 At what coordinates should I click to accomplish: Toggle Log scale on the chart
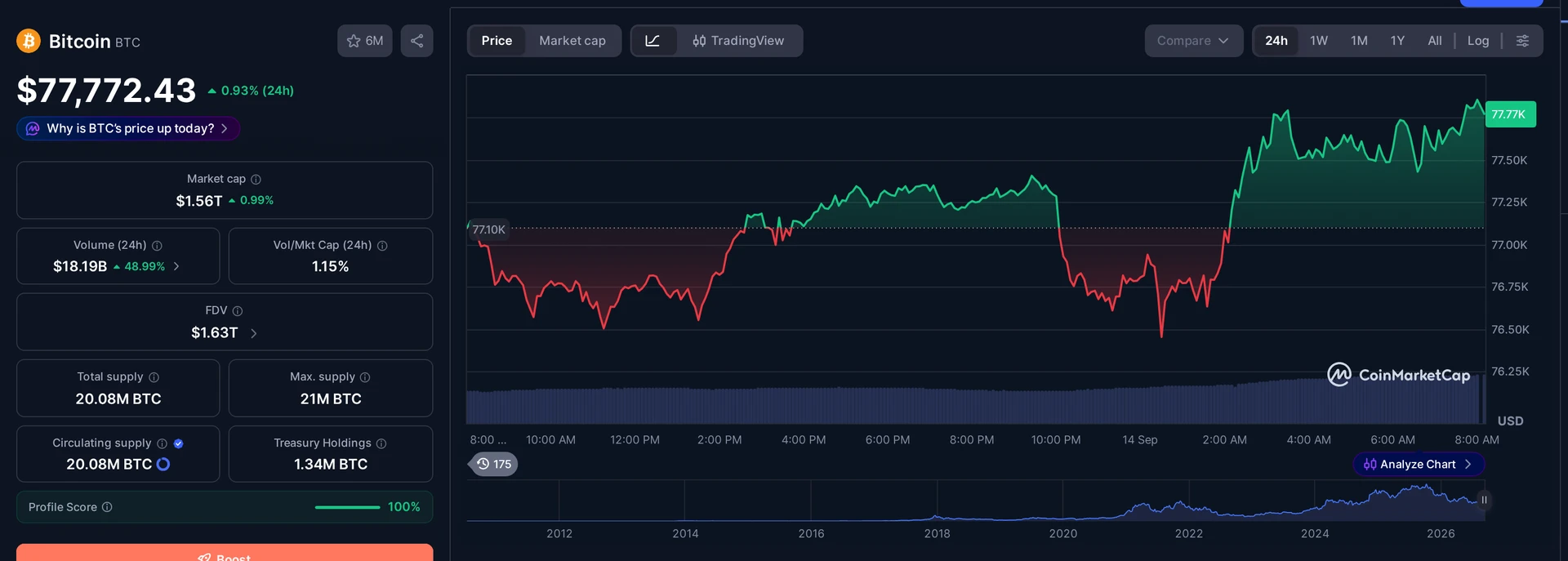(x=1478, y=41)
